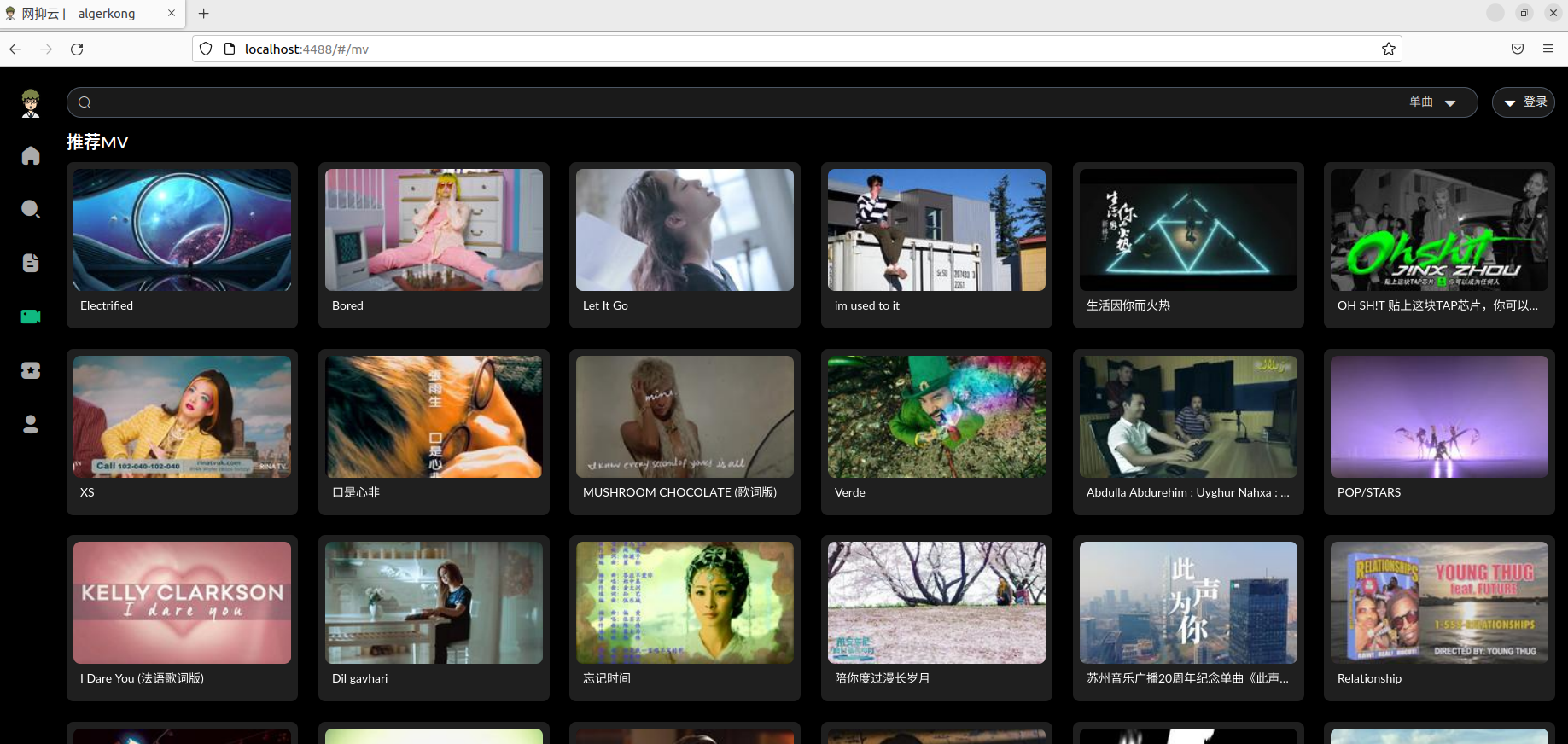Close the algerkong tab
The height and width of the screenshot is (744, 1568).
click(x=172, y=13)
